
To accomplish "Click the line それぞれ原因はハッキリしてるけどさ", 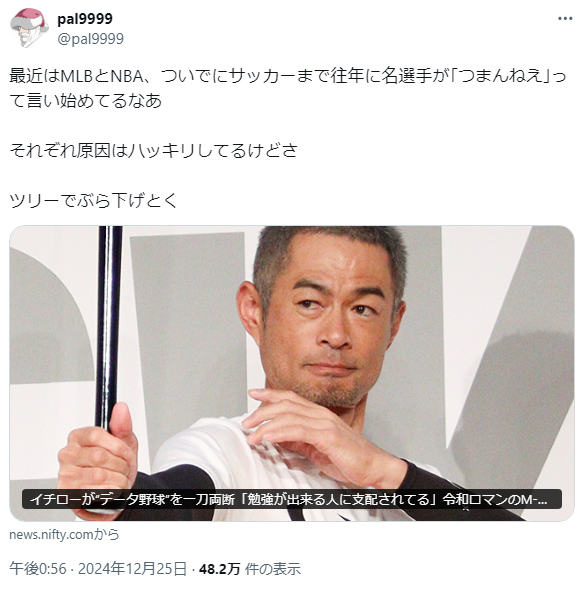I will point(153,150).
